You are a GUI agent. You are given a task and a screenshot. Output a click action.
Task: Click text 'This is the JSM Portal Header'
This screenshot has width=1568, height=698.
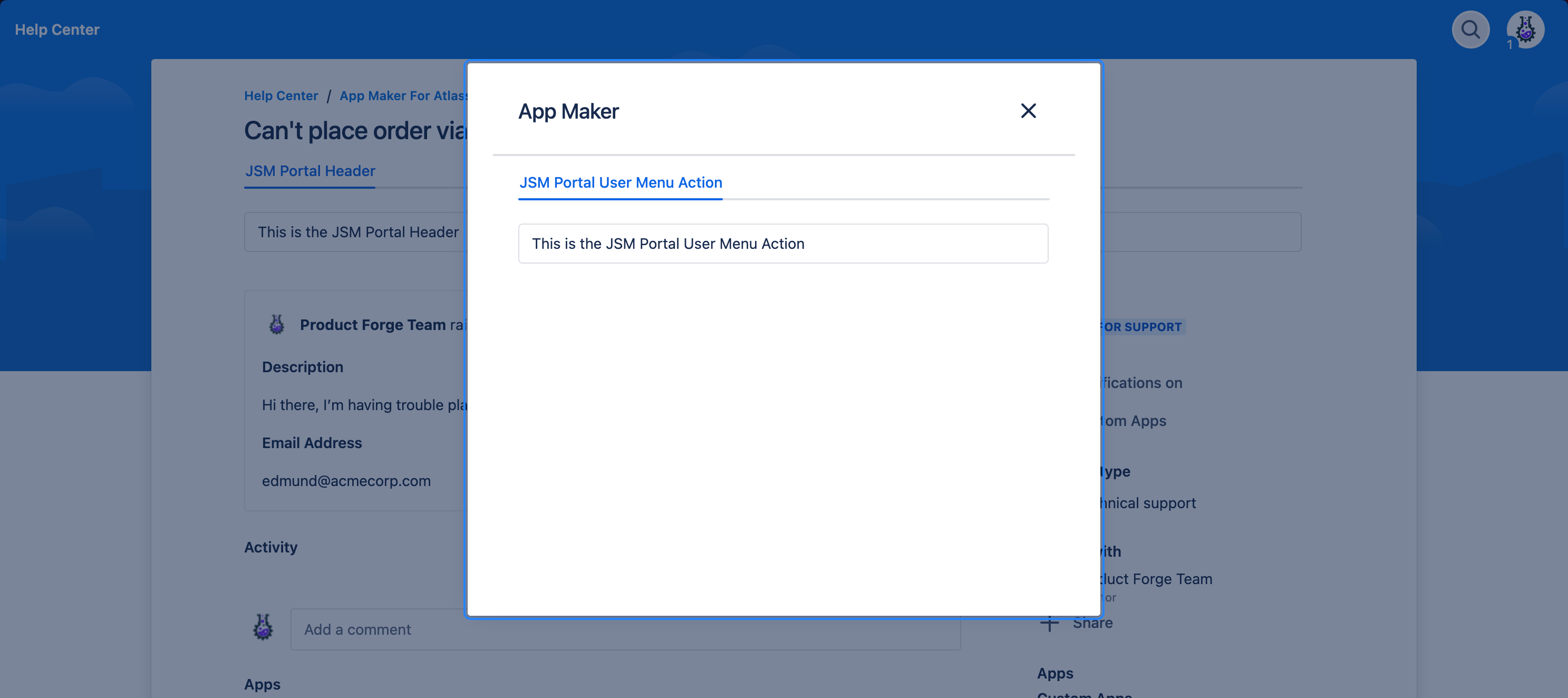coord(358,232)
